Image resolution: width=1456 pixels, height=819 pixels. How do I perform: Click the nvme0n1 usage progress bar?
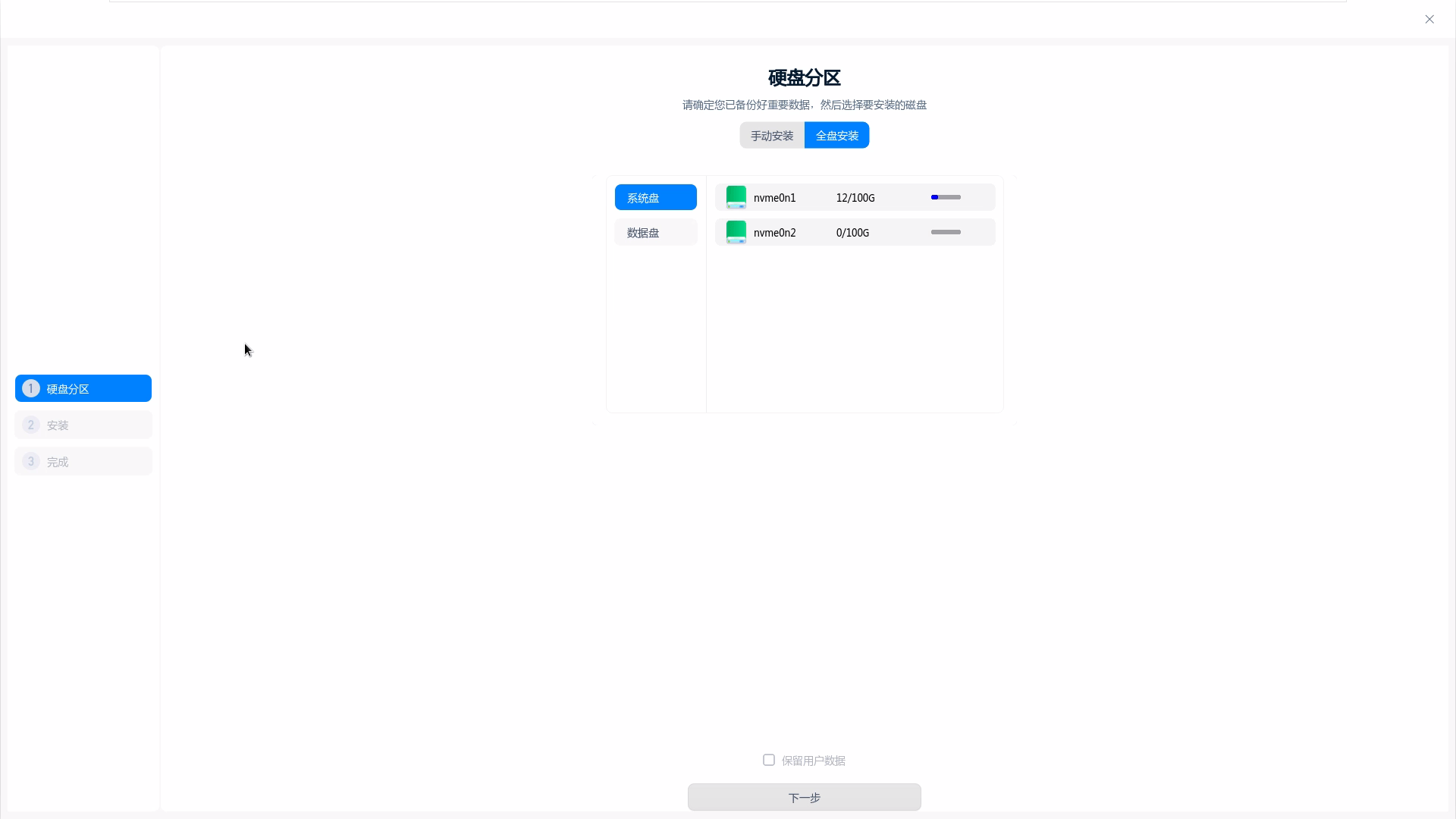(x=946, y=197)
